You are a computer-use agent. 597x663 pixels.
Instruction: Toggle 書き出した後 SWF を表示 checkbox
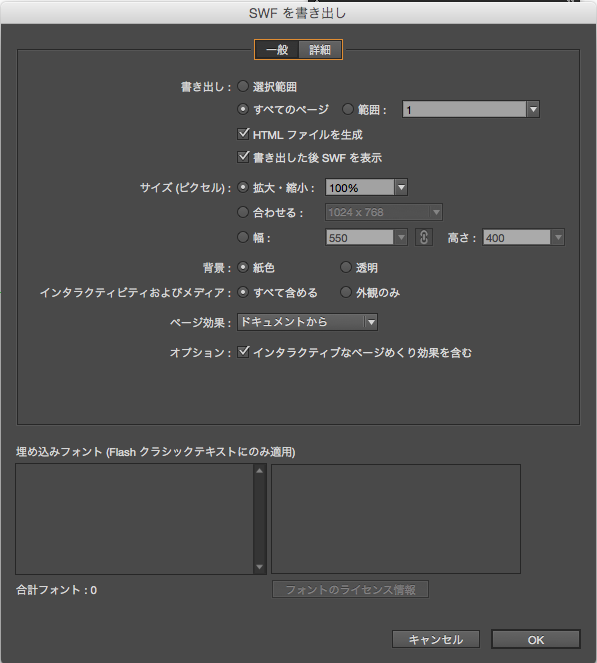pyautogui.click(x=243, y=157)
